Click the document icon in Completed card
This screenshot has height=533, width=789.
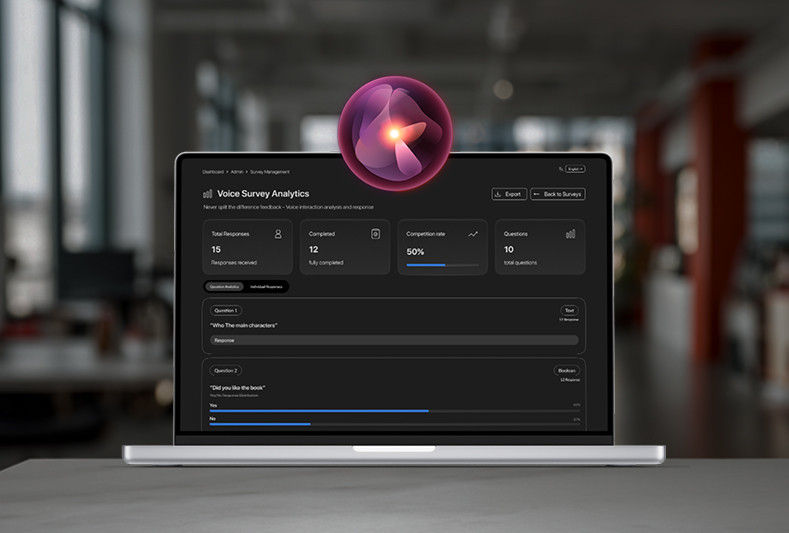click(x=375, y=234)
